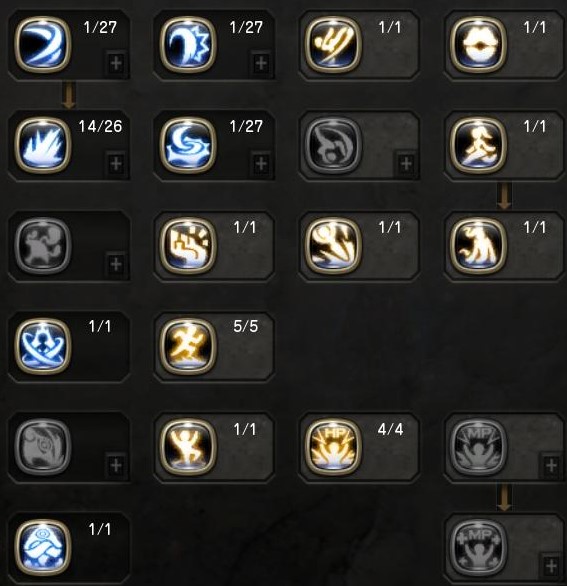
Task: Click the golden flying kick skill icon
Action: (x=333, y=44)
